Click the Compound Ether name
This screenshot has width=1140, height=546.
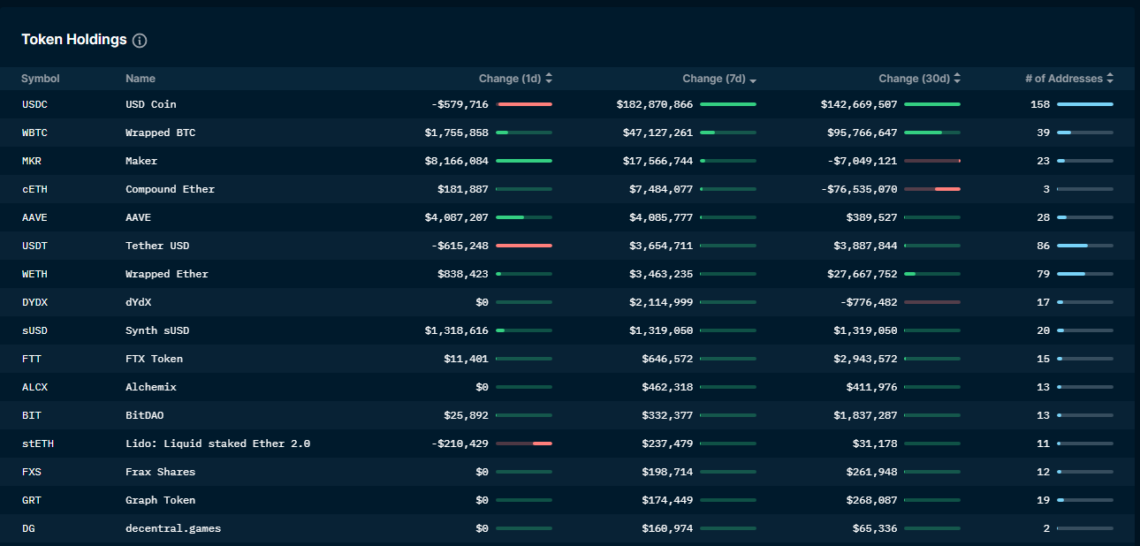(169, 189)
